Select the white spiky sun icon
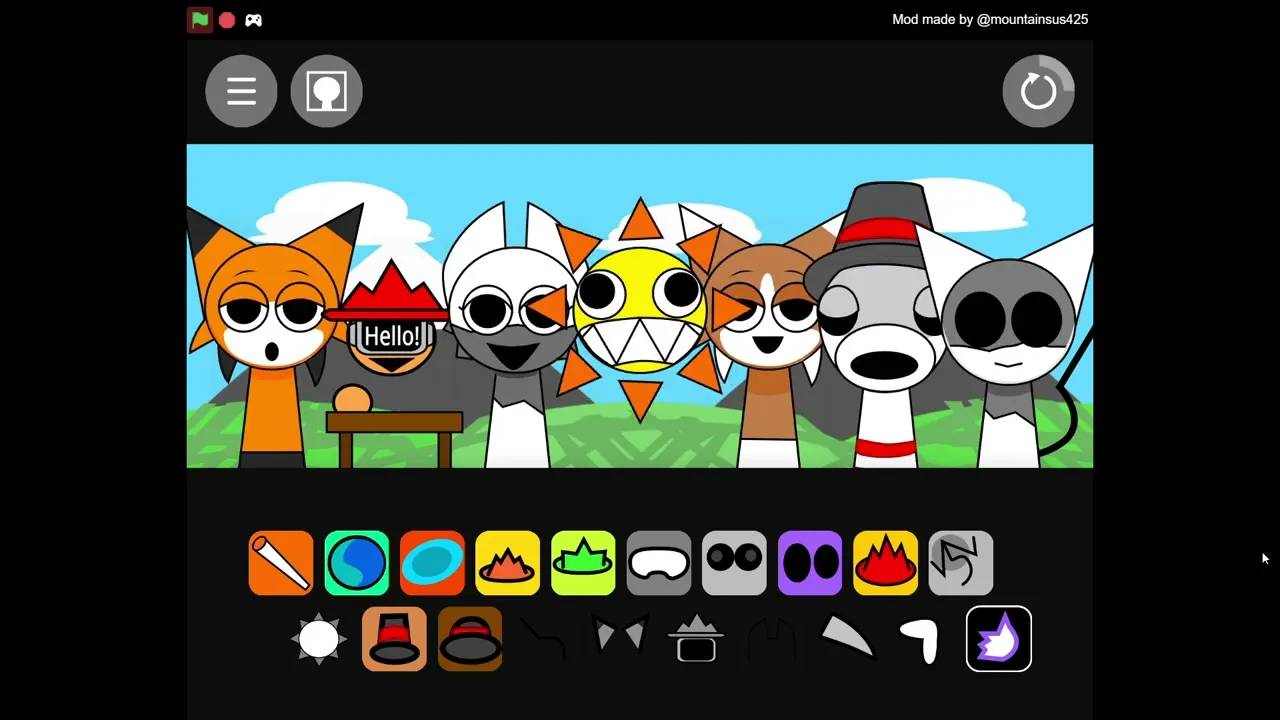This screenshot has height=720, width=1280. point(319,639)
